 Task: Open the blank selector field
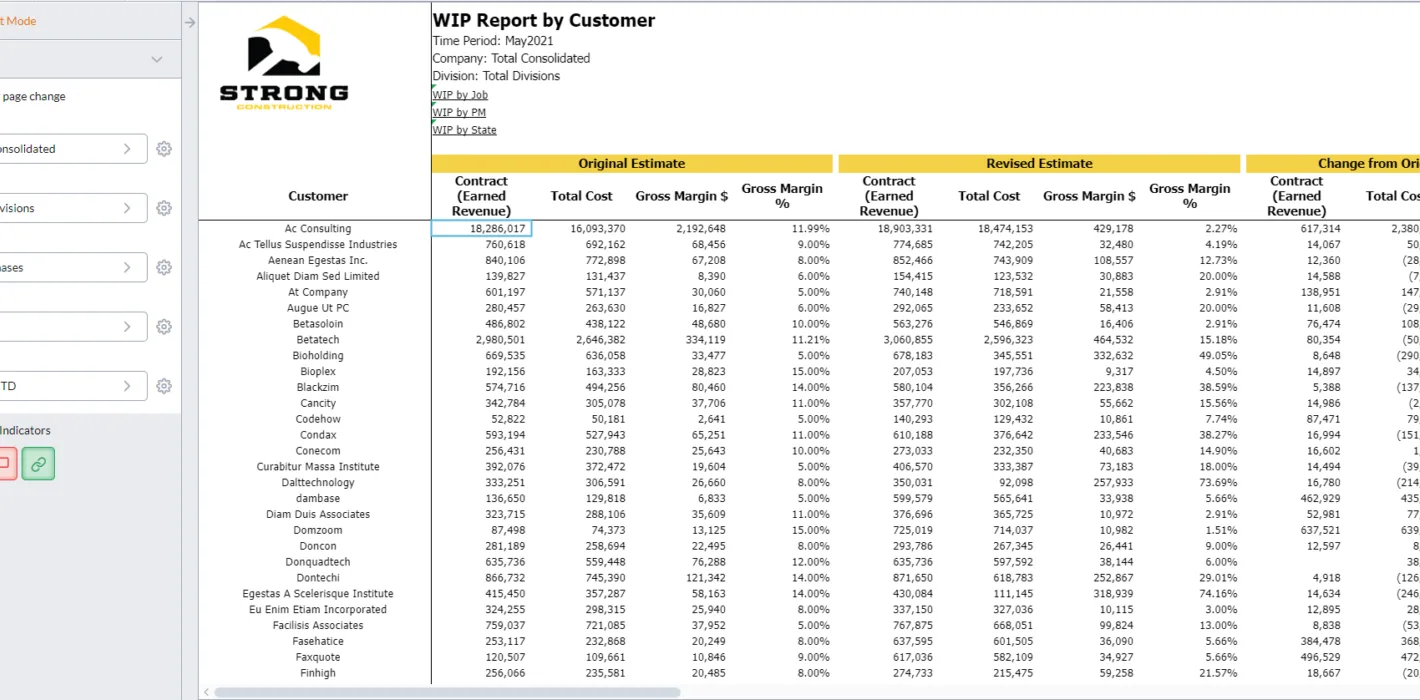(x=72, y=327)
